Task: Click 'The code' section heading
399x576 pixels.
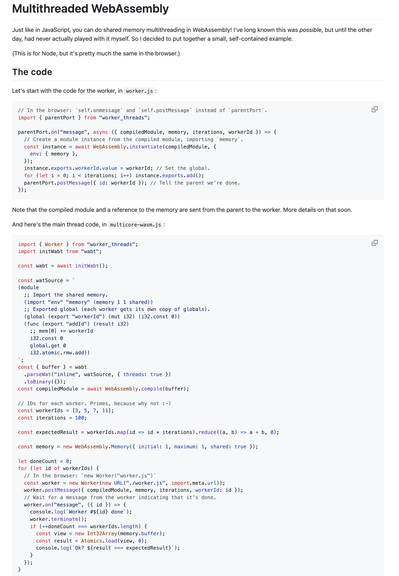Action: [x=32, y=72]
